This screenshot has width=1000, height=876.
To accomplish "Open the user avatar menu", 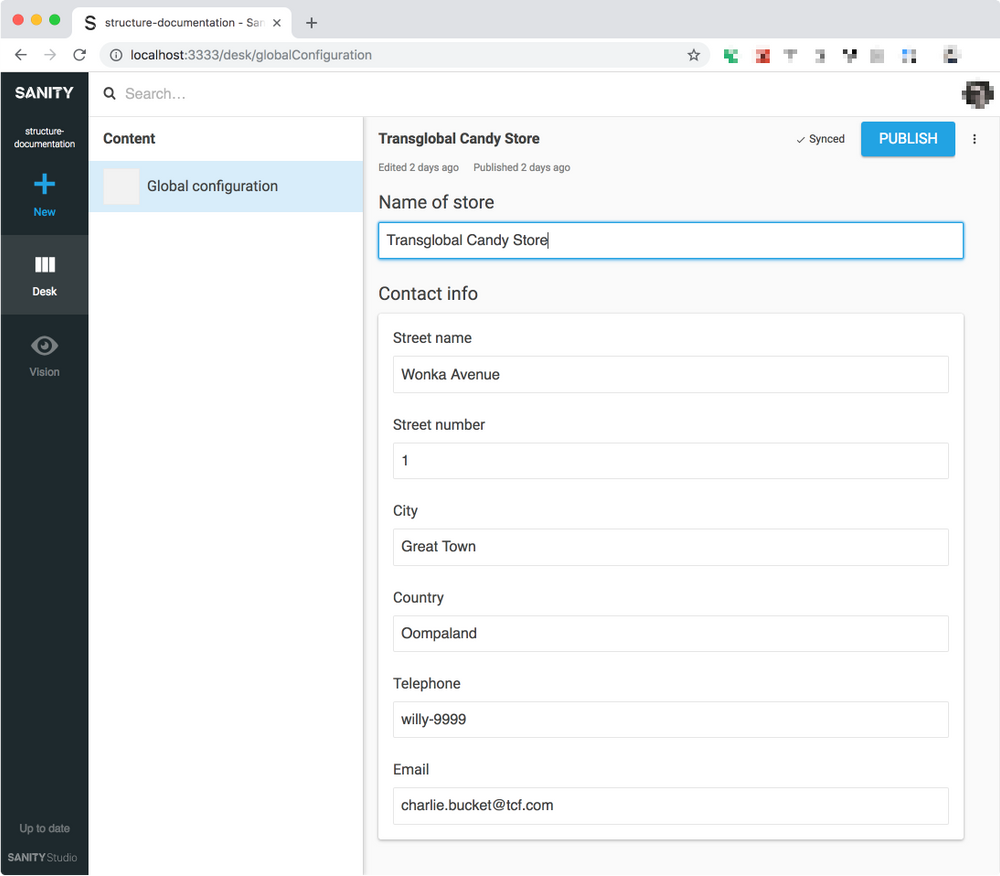I will tap(977, 94).
